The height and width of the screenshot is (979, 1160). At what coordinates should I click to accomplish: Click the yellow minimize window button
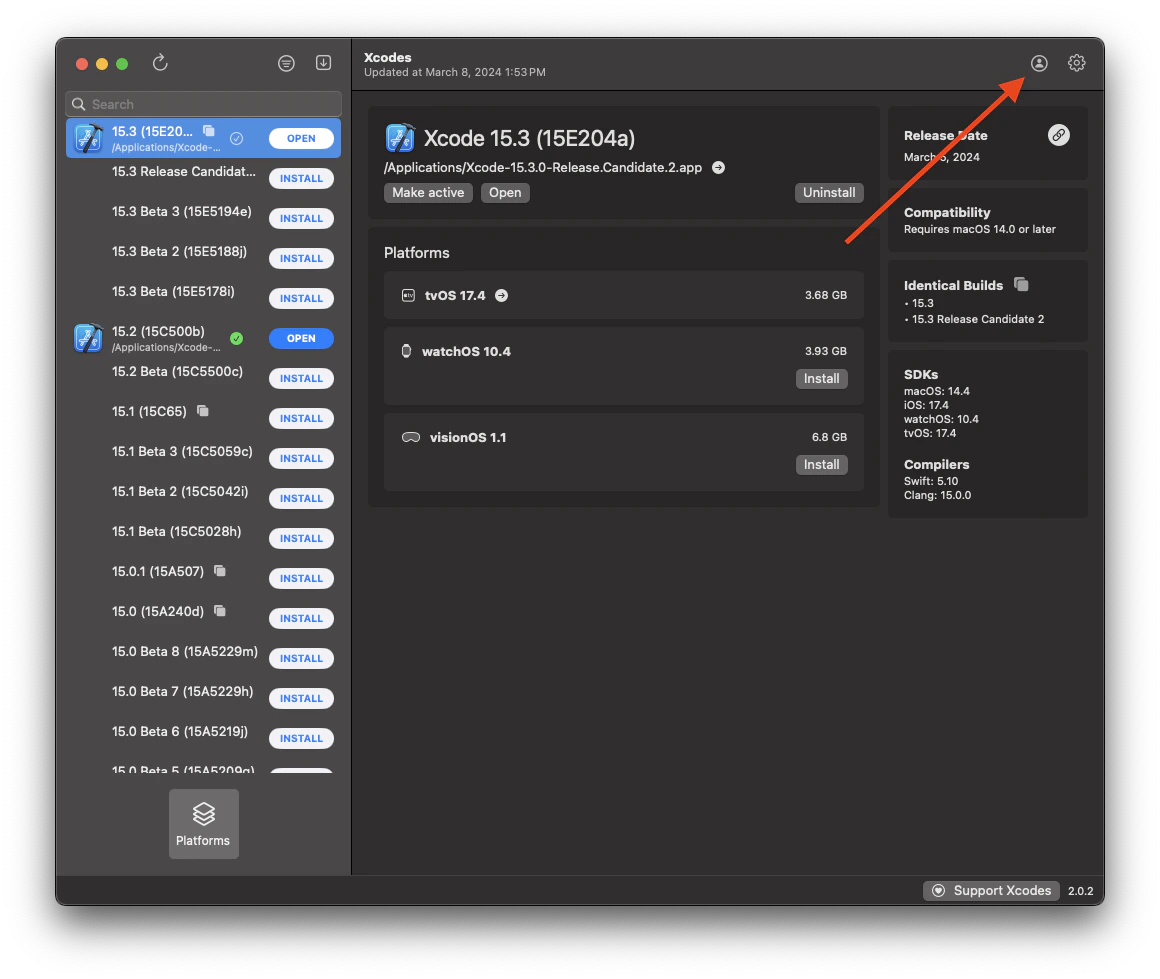pos(102,64)
